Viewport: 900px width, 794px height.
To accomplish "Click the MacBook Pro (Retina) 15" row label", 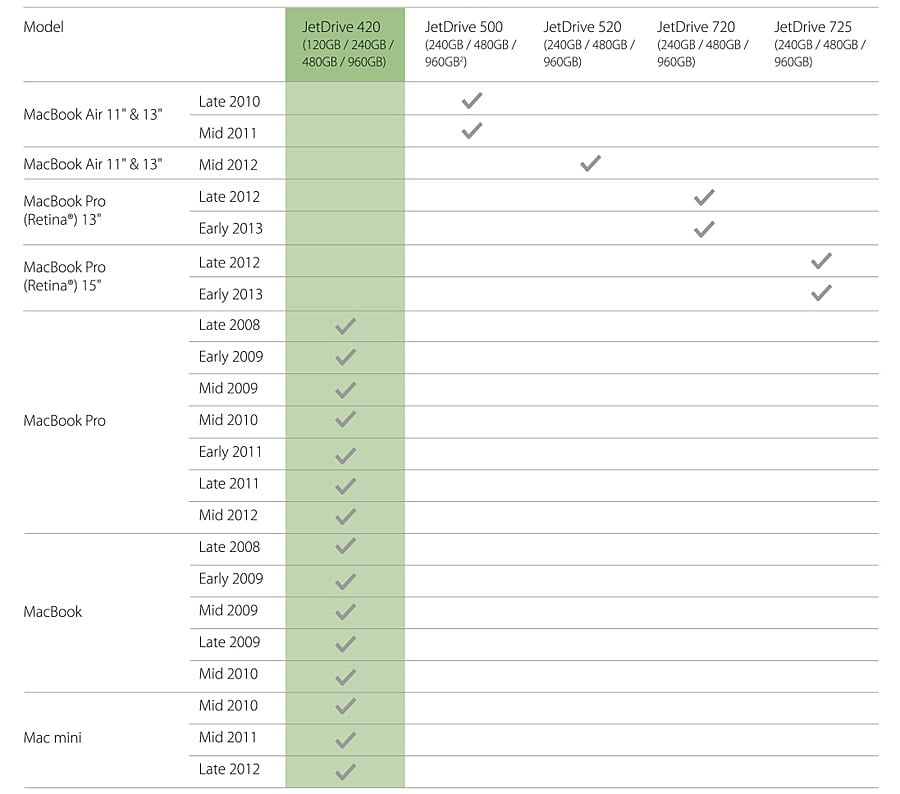I will click(65, 277).
